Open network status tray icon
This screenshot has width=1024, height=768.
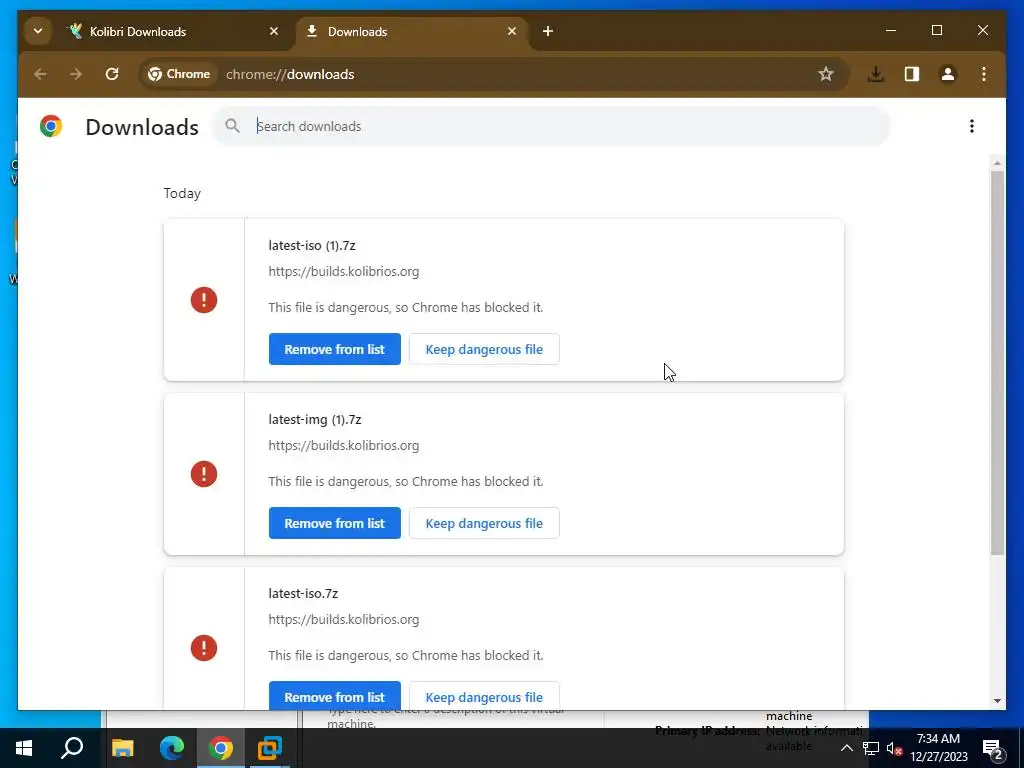(x=871, y=748)
